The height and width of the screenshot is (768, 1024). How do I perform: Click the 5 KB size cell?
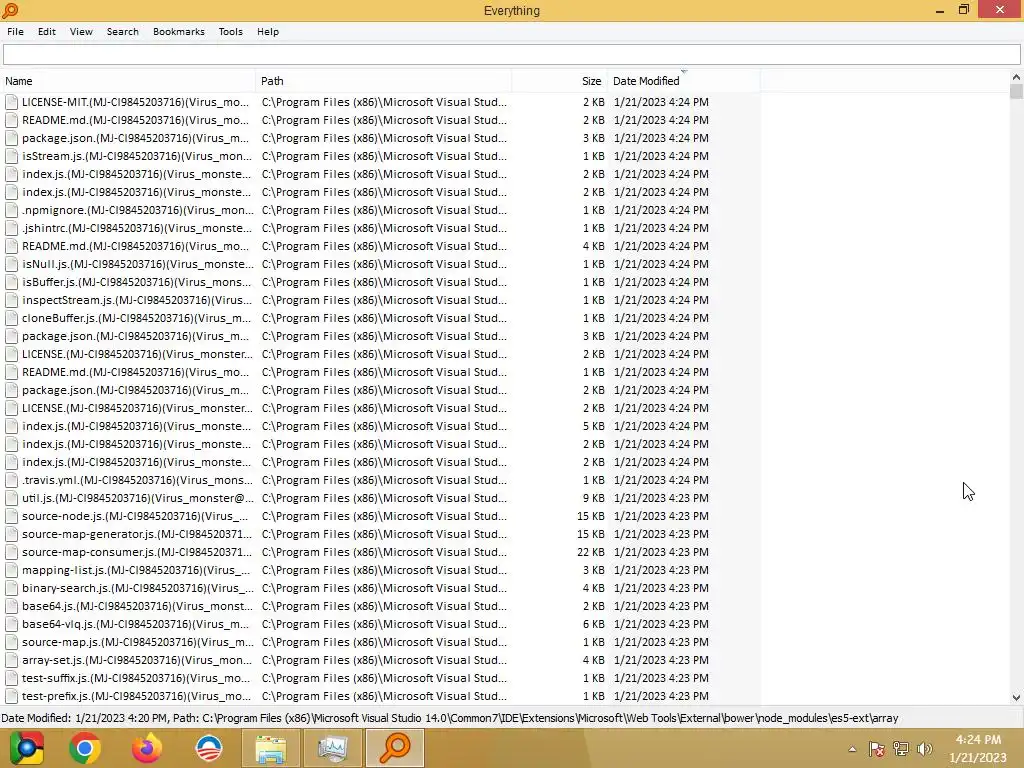594,426
